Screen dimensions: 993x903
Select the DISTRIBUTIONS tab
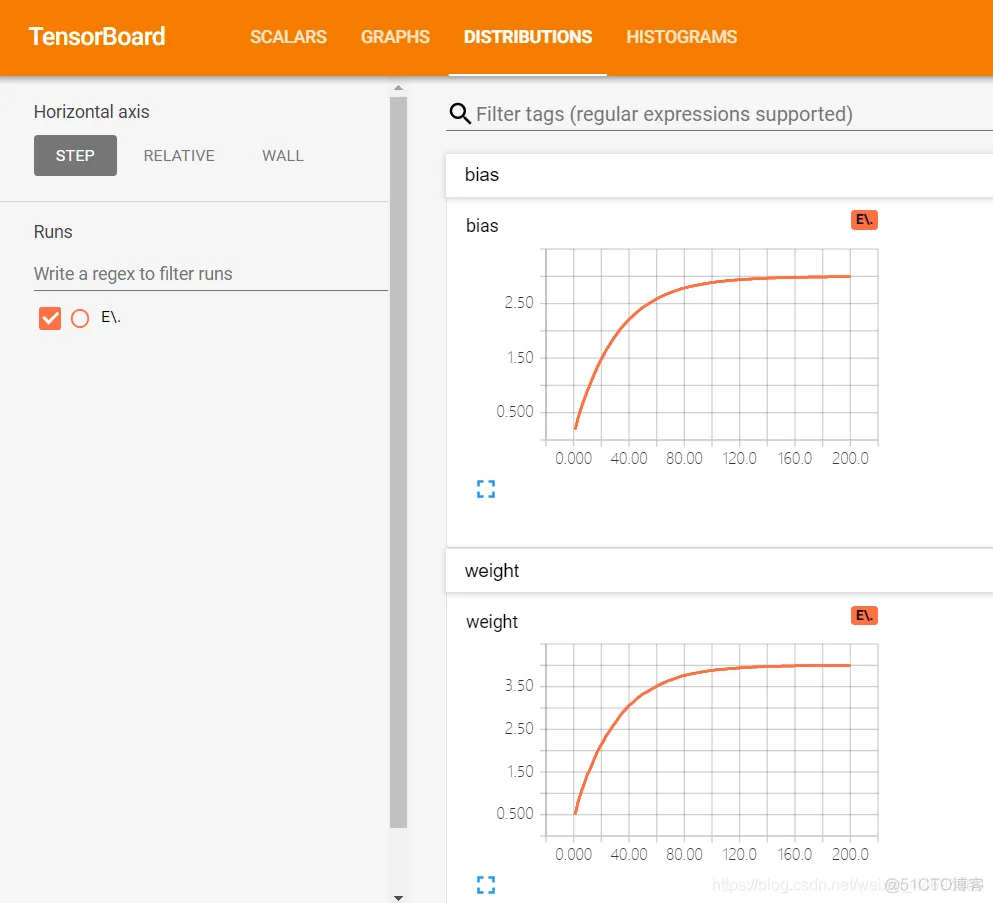coord(528,37)
